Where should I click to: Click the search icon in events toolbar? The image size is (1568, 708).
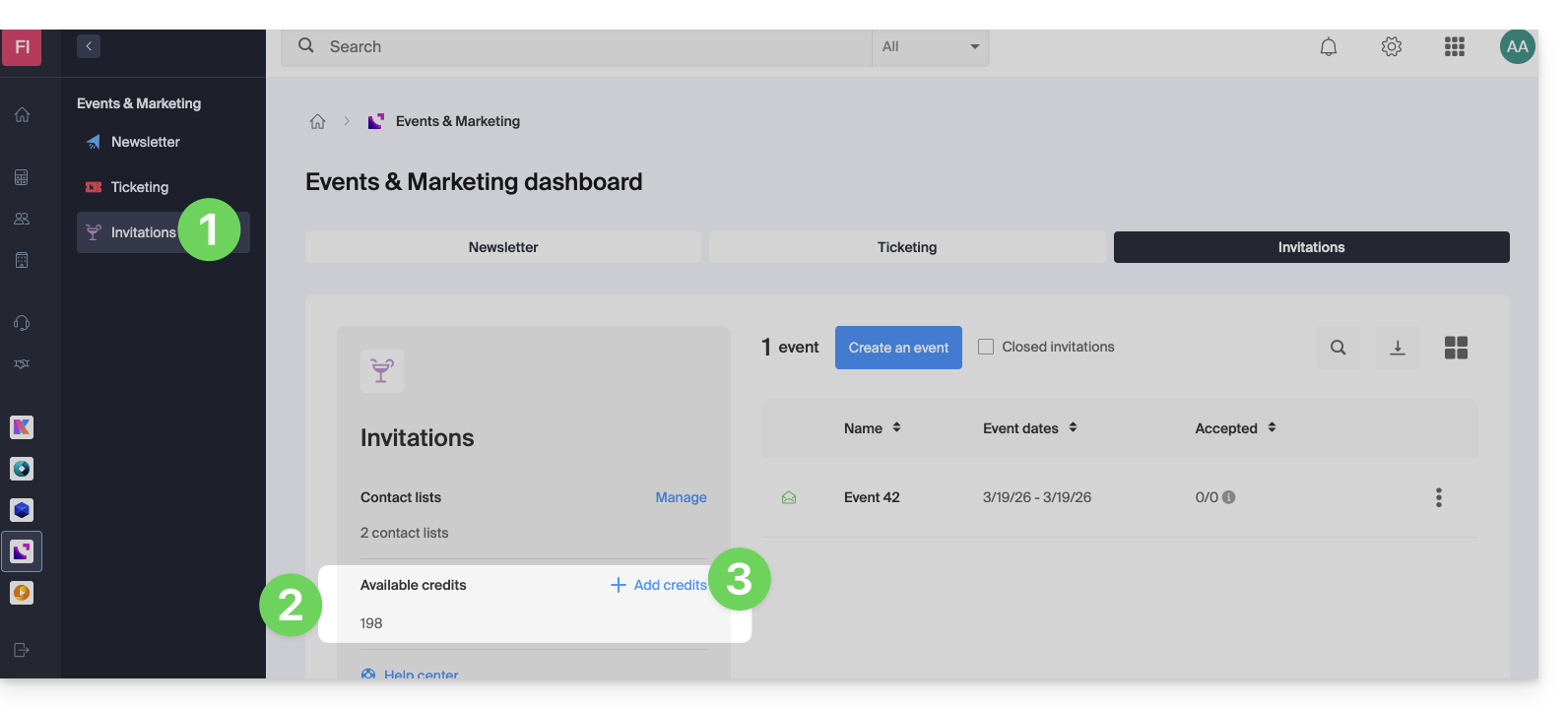pyautogui.click(x=1338, y=348)
